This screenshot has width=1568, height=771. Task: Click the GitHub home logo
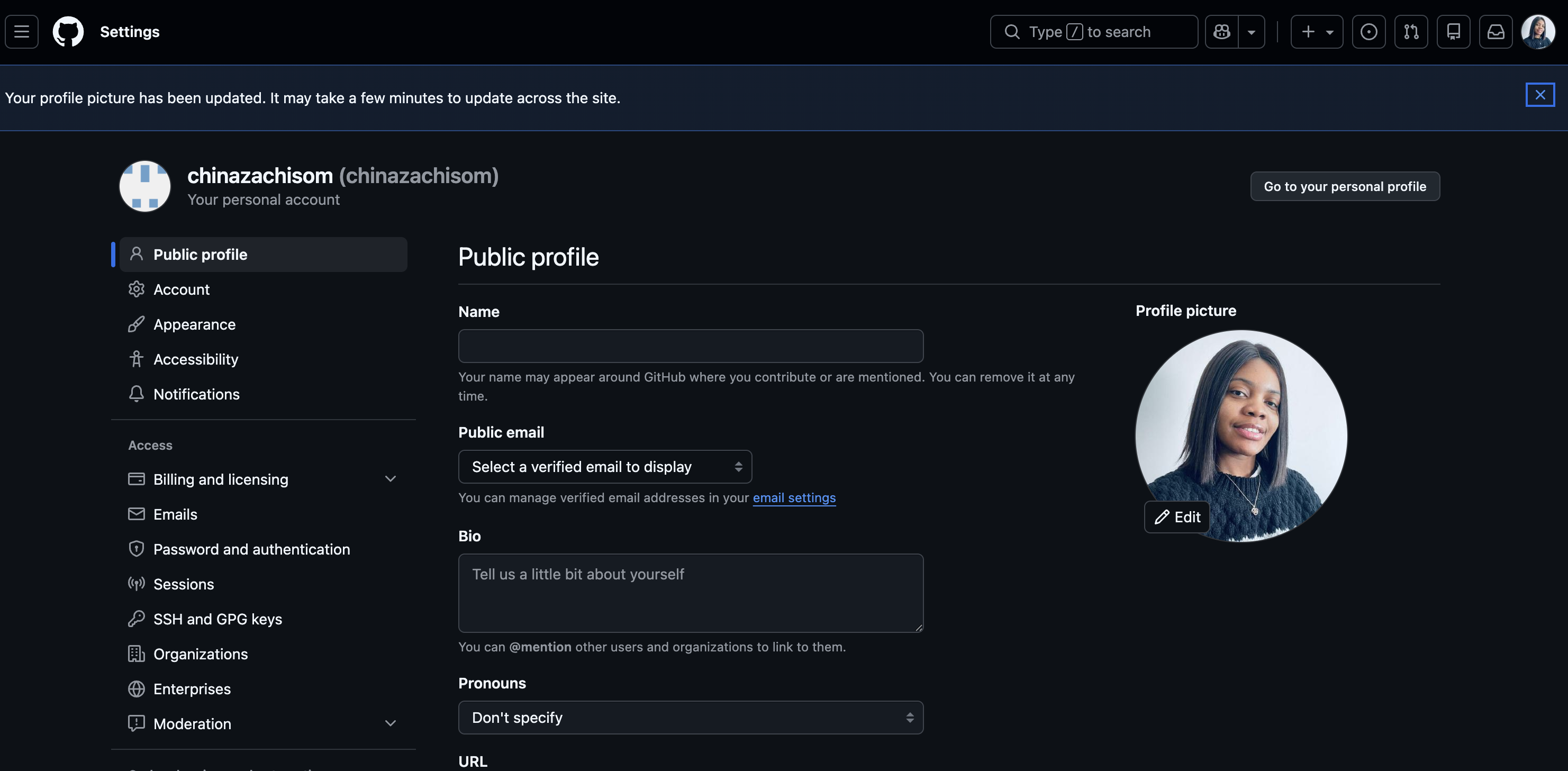pyautogui.click(x=68, y=31)
